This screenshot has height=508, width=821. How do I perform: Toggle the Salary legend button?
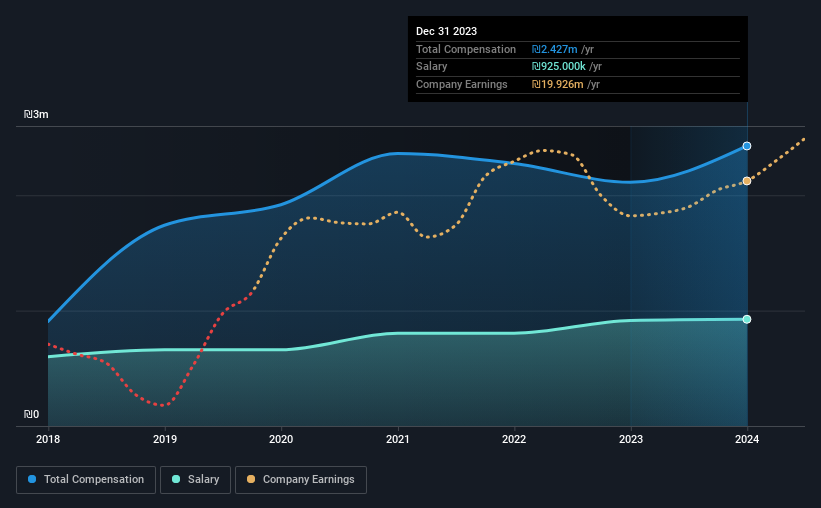(195, 480)
